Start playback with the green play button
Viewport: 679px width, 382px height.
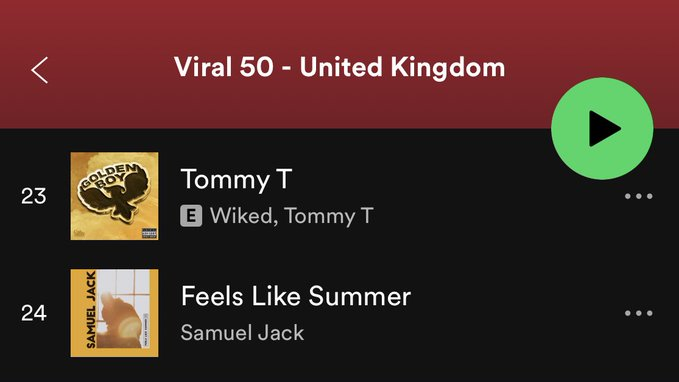coord(602,129)
